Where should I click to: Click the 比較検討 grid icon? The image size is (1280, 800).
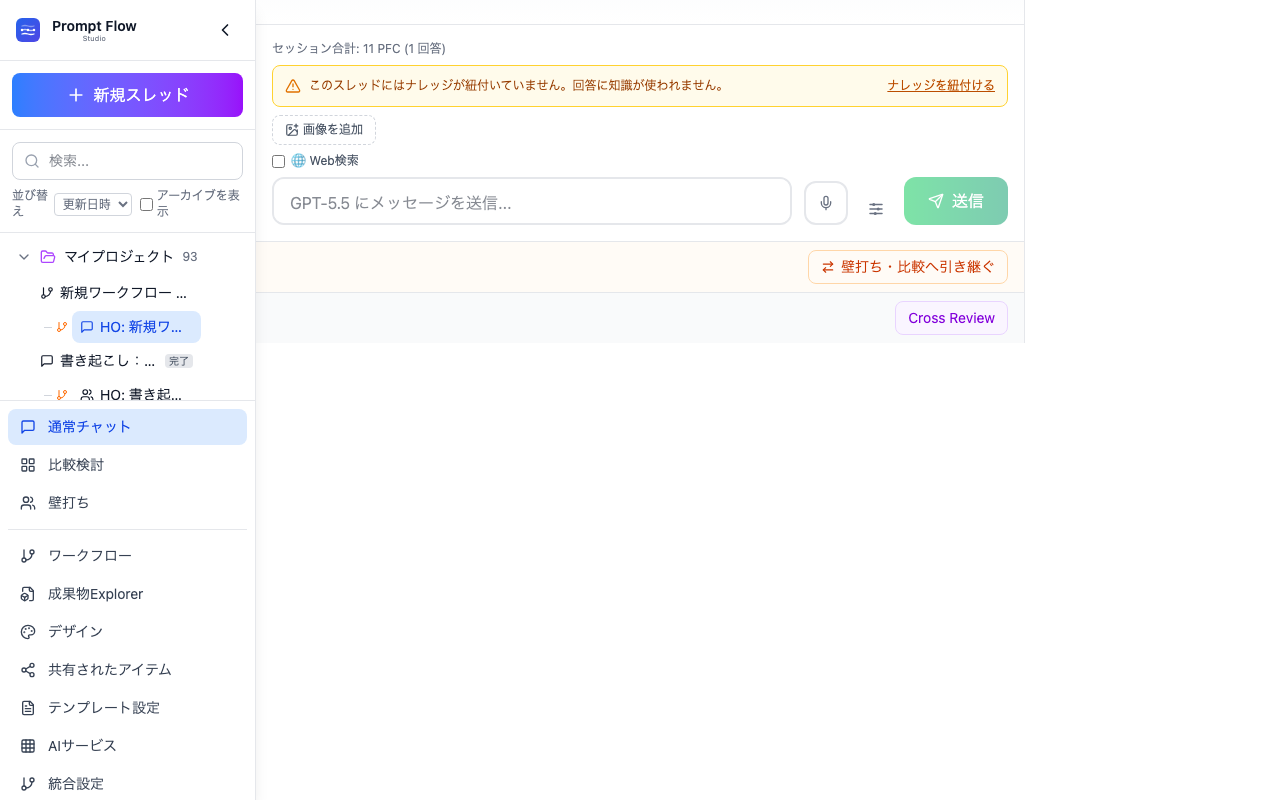tap(28, 465)
